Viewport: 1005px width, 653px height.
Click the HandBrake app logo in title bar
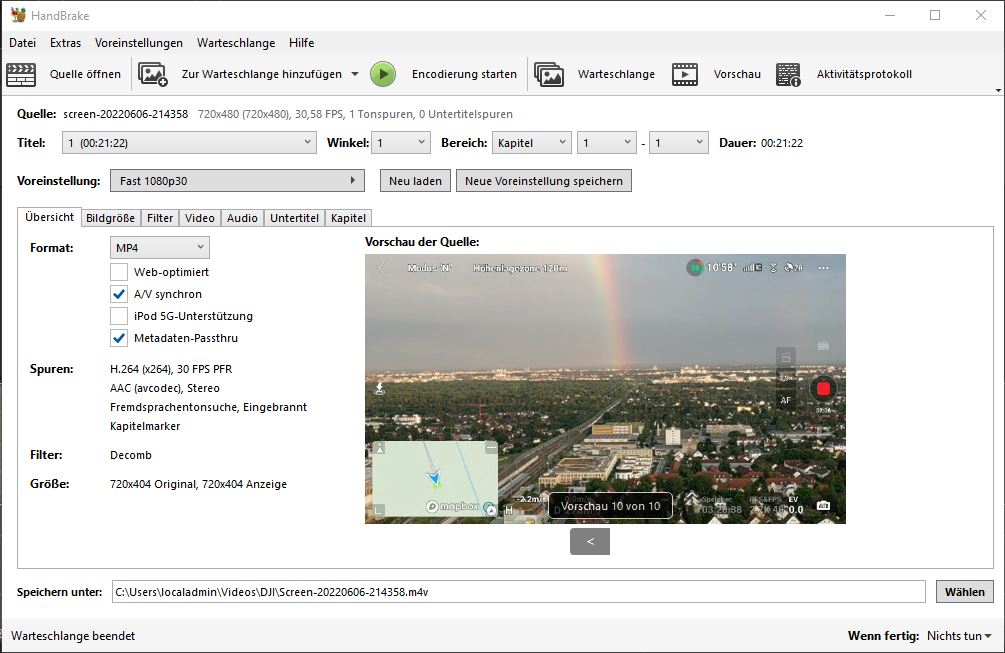pyautogui.click(x=18, y=15)
